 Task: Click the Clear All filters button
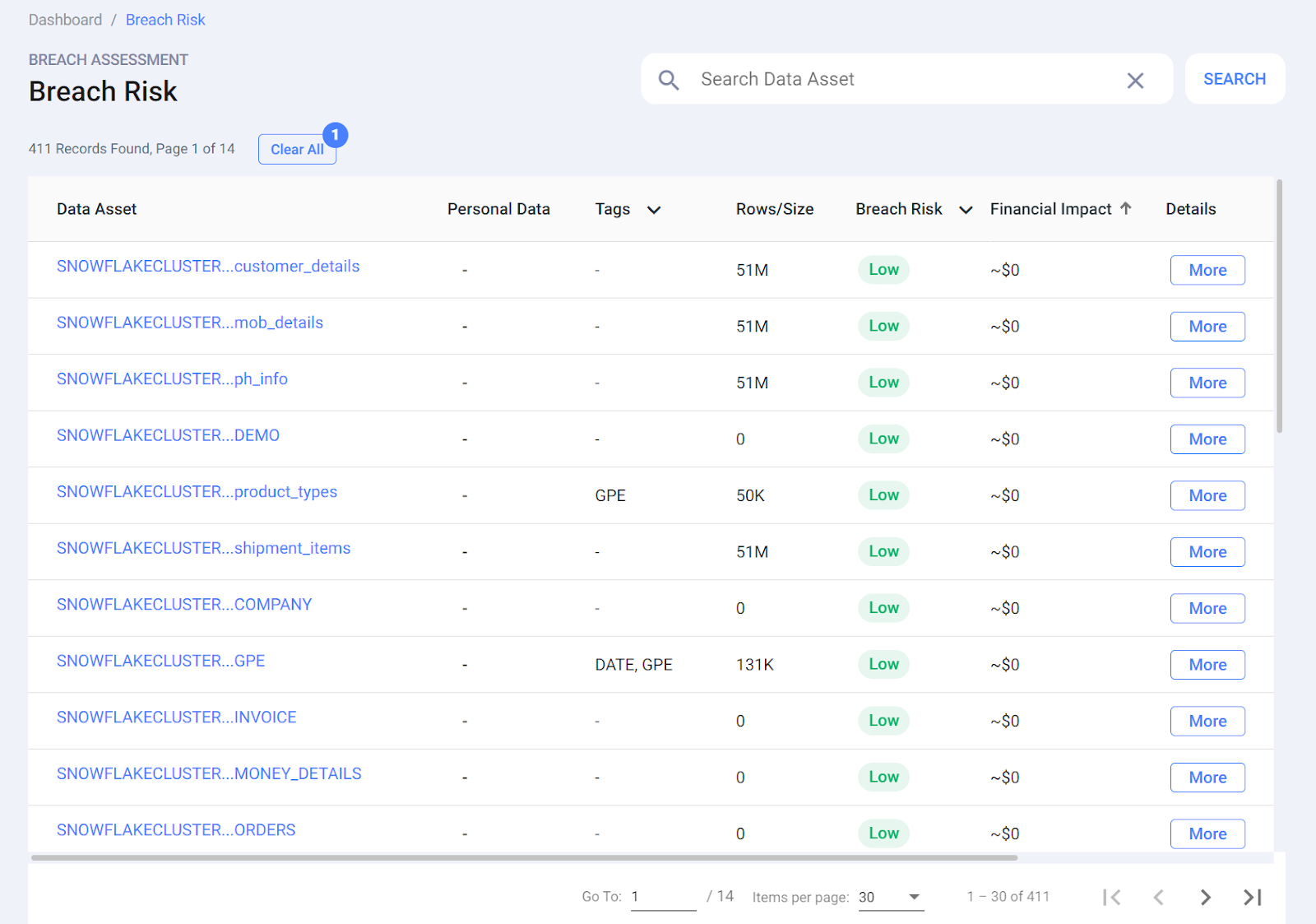[296, 150]
